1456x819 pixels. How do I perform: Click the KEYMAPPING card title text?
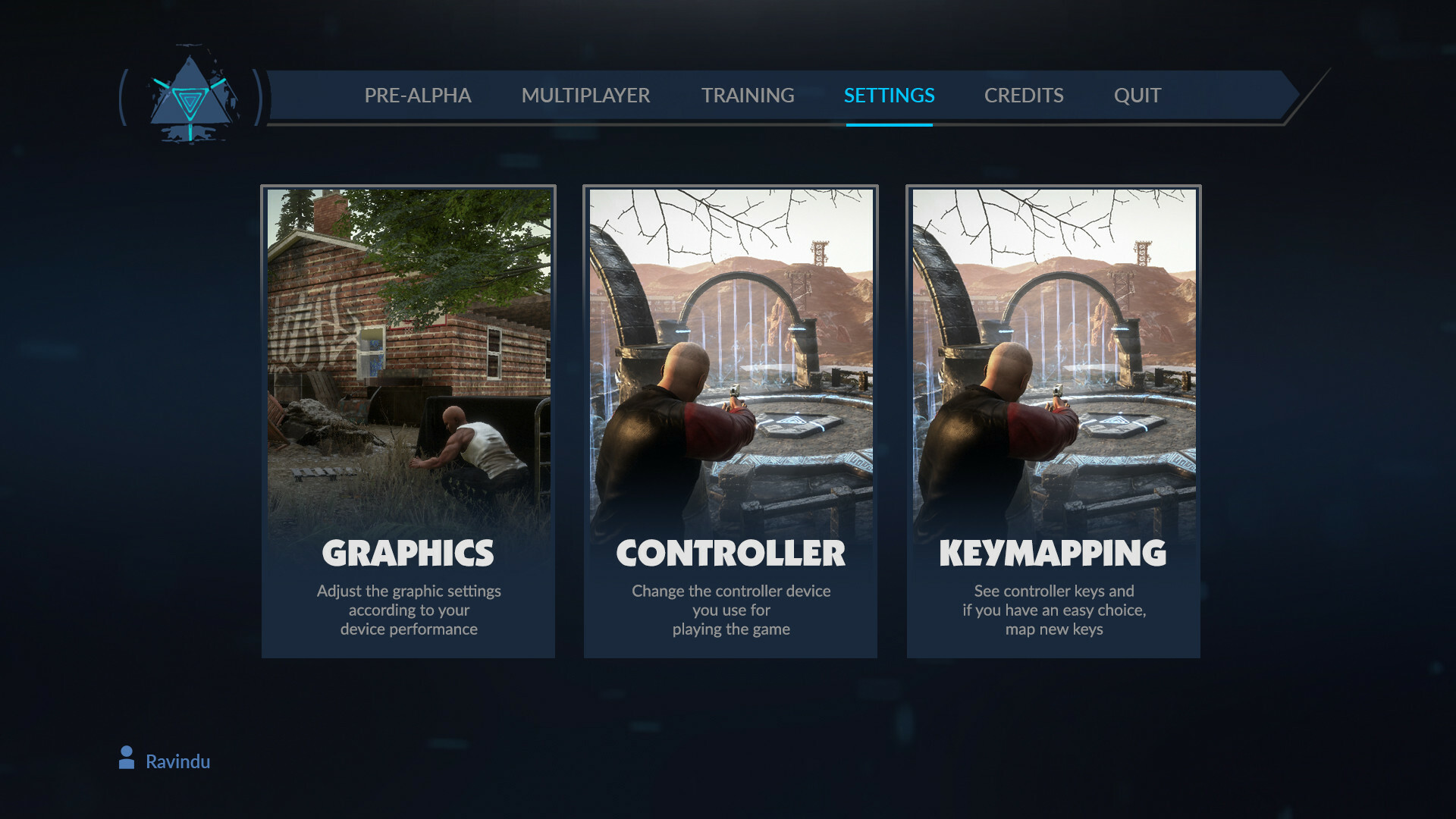(x=1053, y=553)
